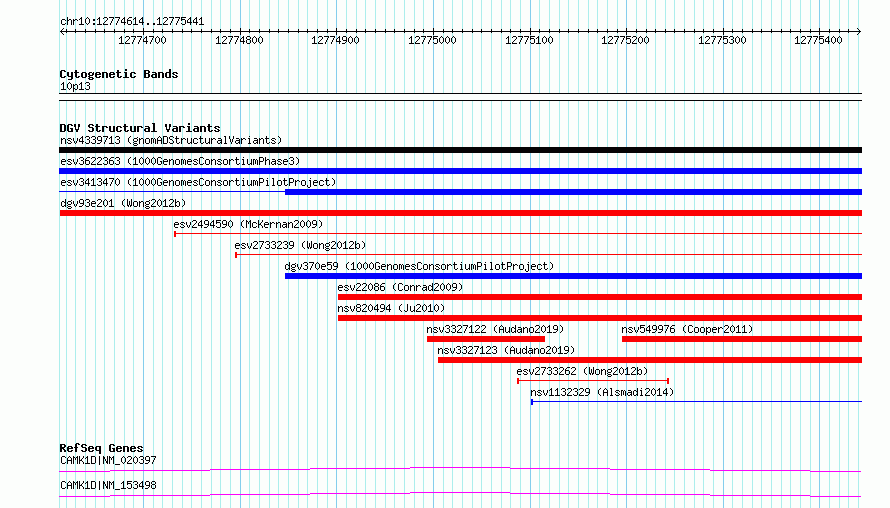
Task: Click the thin red esv2733239 line
Action: 548,255
